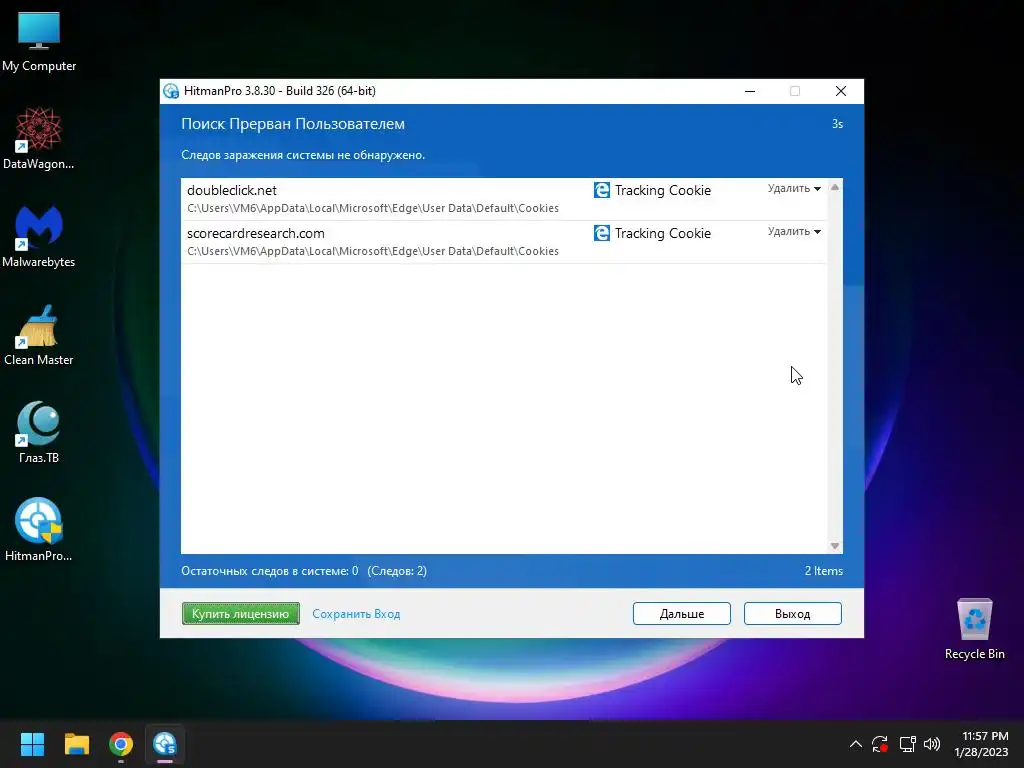Click the Выход button
Viewport: 1024px width, 768px height.
tap(792, 614)
